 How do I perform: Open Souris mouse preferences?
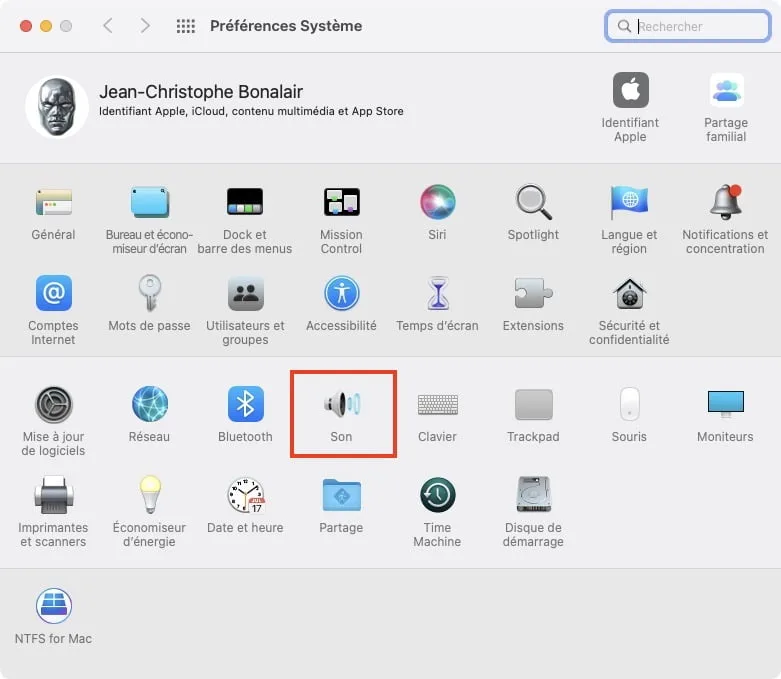pos(629,404)
